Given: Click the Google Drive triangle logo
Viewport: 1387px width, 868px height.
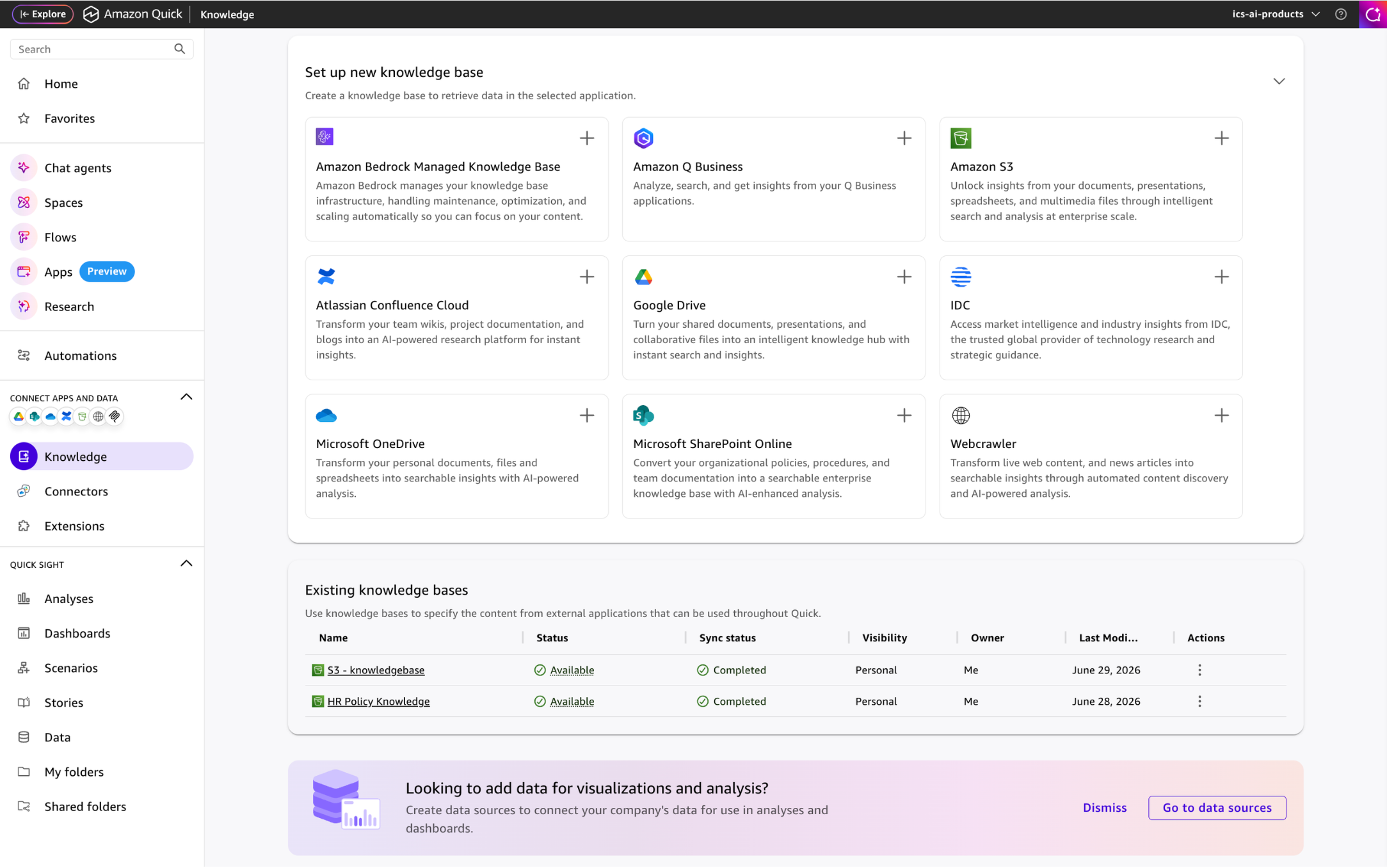Looking at the screenshot, I should click(x=643, y=277).
